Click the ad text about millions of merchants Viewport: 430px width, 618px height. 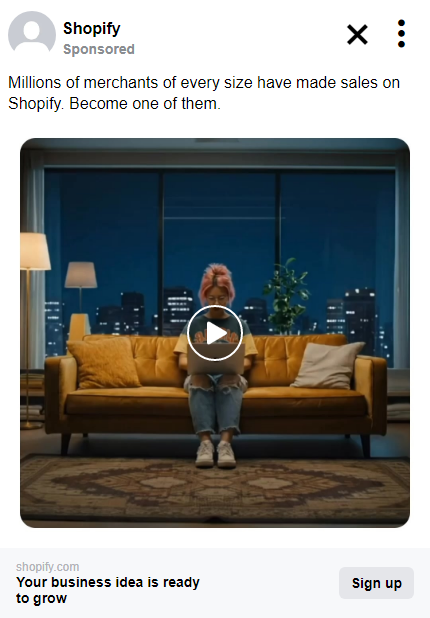(204, 93)
